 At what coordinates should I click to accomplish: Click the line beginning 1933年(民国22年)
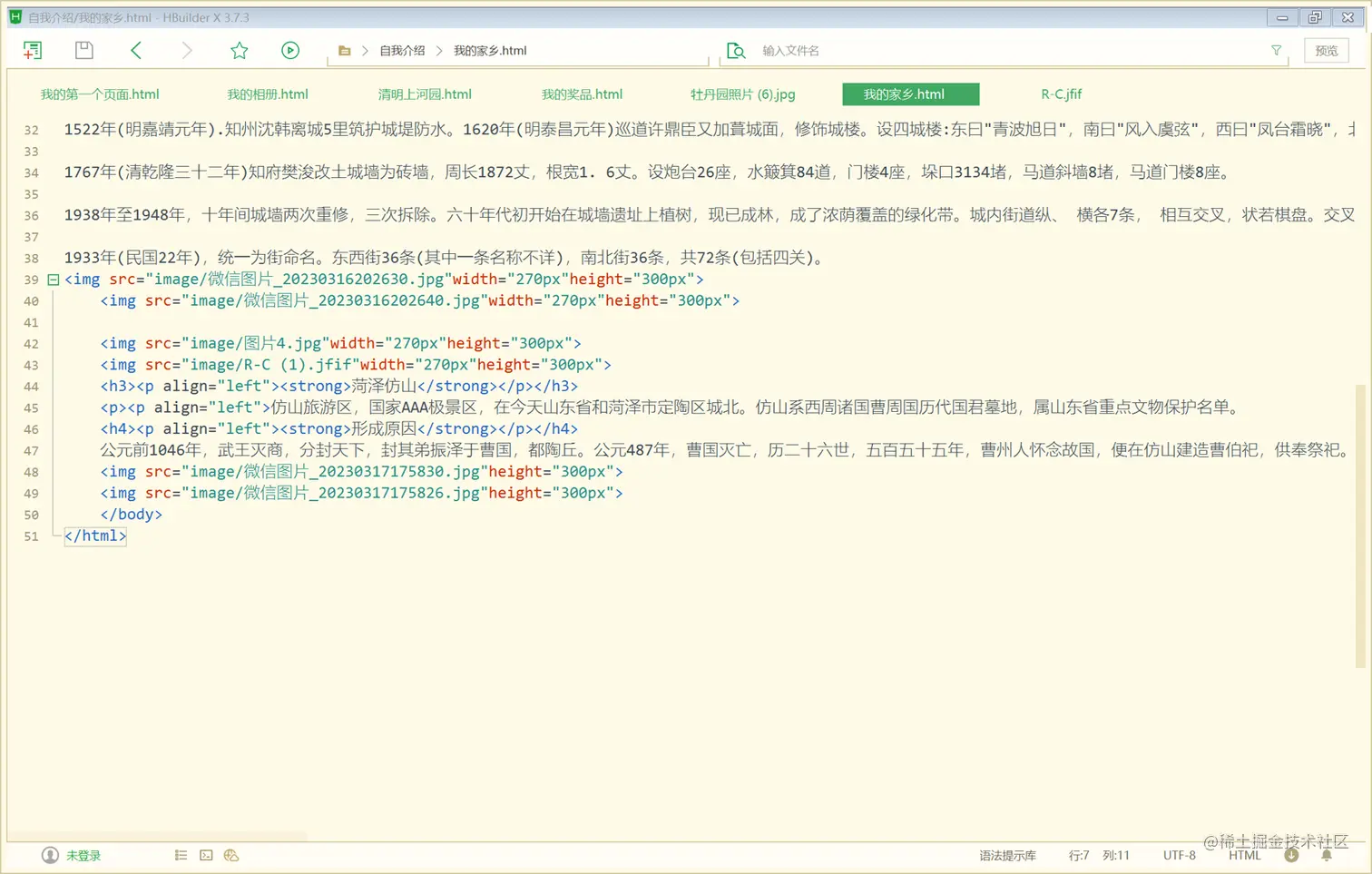pos(446,258)
